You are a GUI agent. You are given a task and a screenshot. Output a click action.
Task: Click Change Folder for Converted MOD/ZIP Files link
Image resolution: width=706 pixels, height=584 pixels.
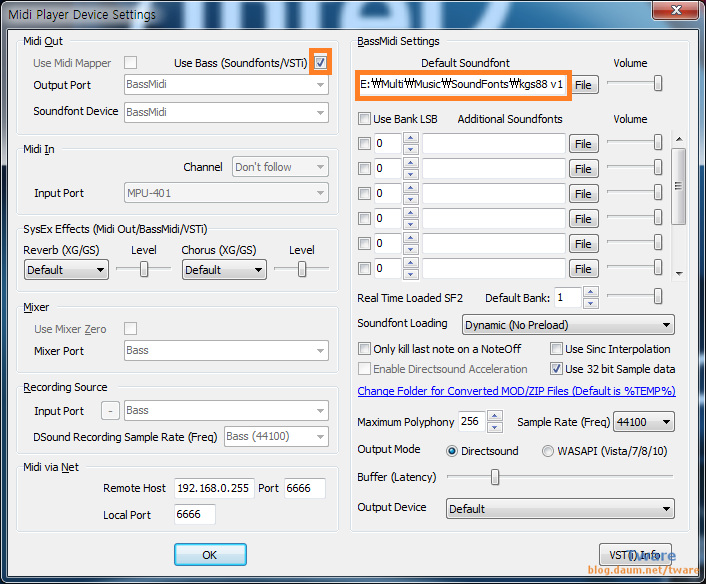(x=516, y=391)
